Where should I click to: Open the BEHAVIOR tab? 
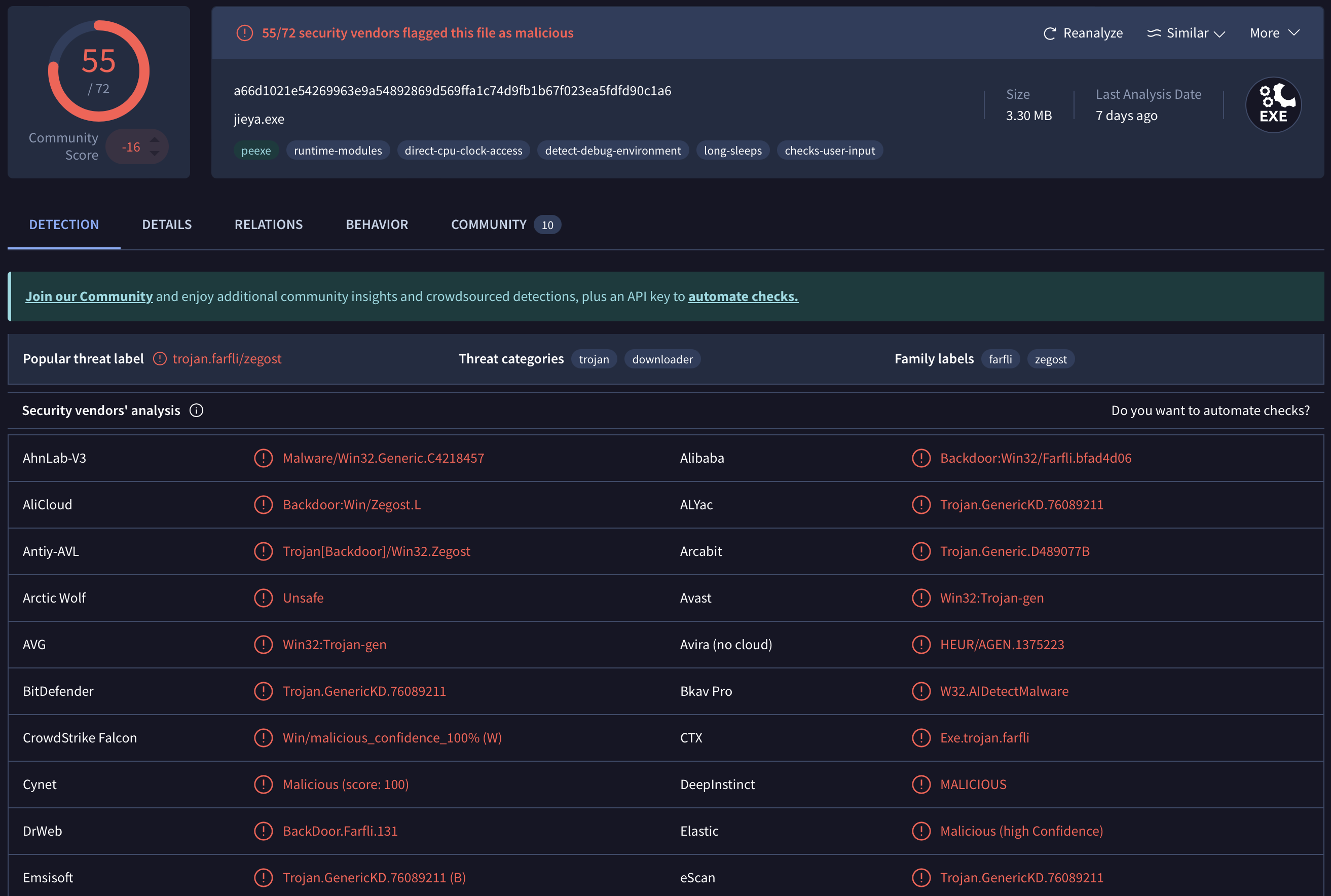click(x=377, y=225)
